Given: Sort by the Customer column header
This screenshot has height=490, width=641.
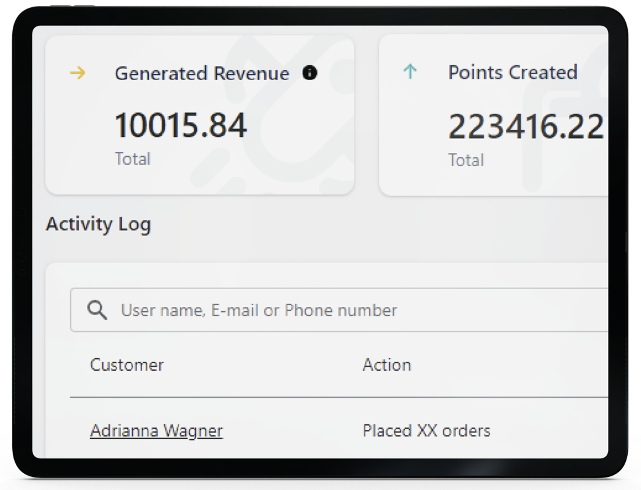Looking at the screenshot, I should (x=127, y=365).
